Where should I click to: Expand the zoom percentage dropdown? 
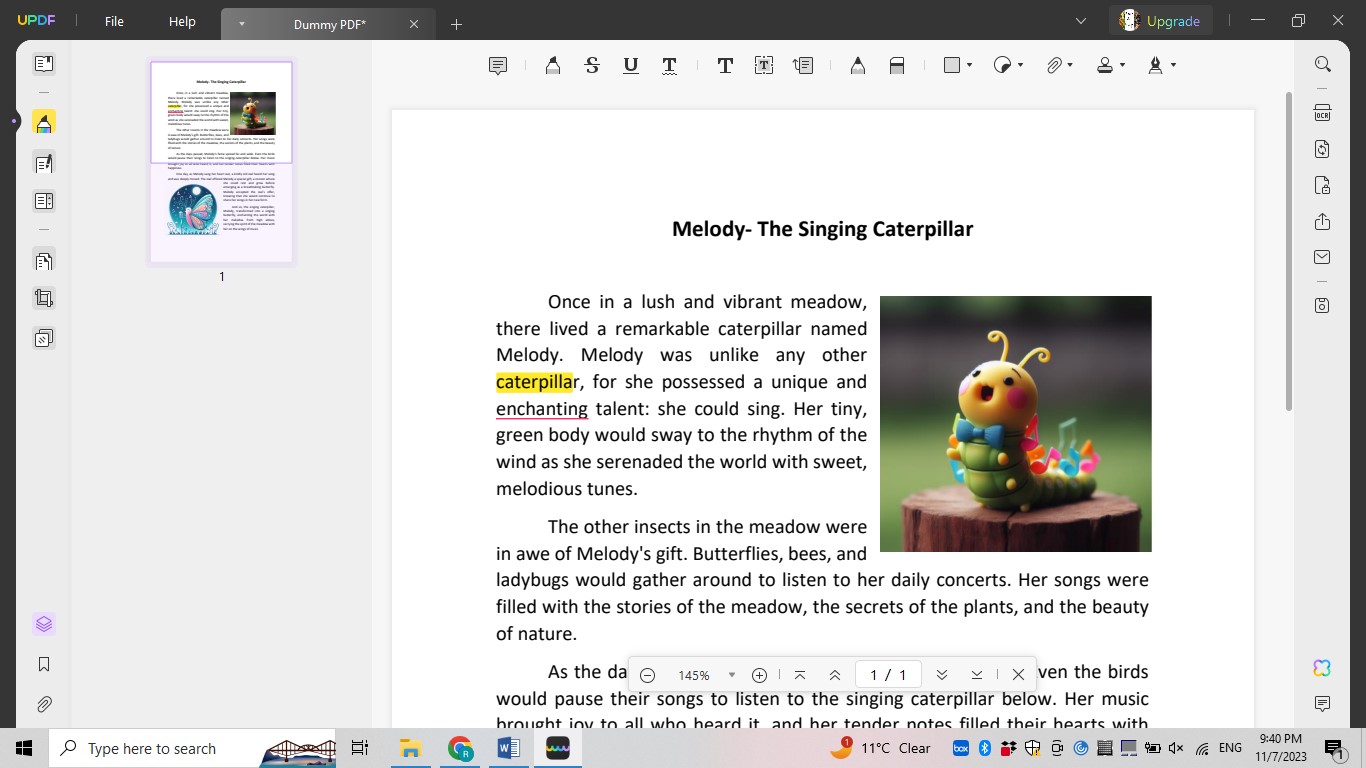coord(731,675)
